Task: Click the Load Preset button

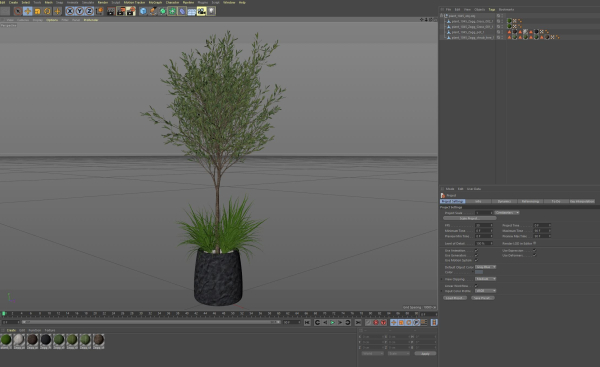Action: (455, 298)
